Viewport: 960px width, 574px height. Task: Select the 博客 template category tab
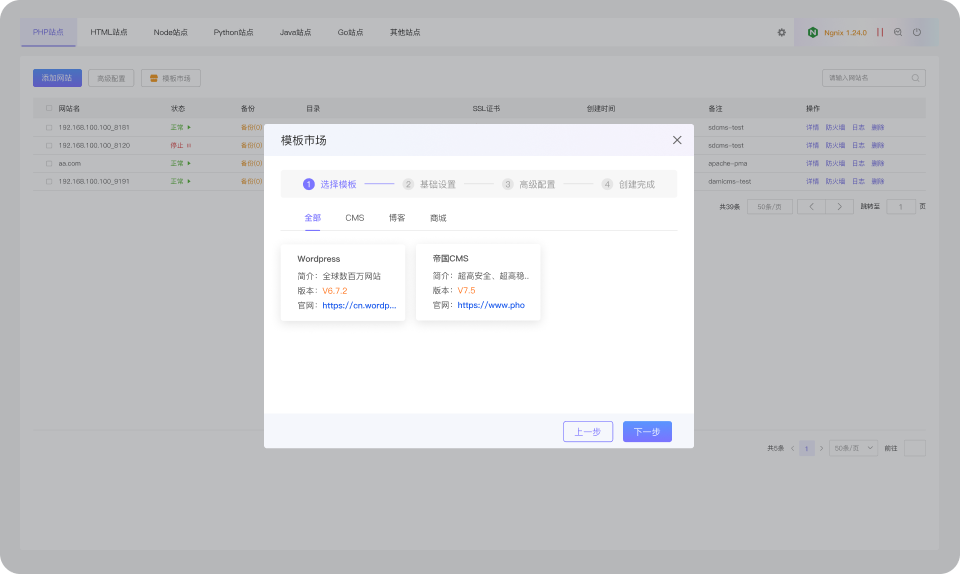(x=397, y=218)
